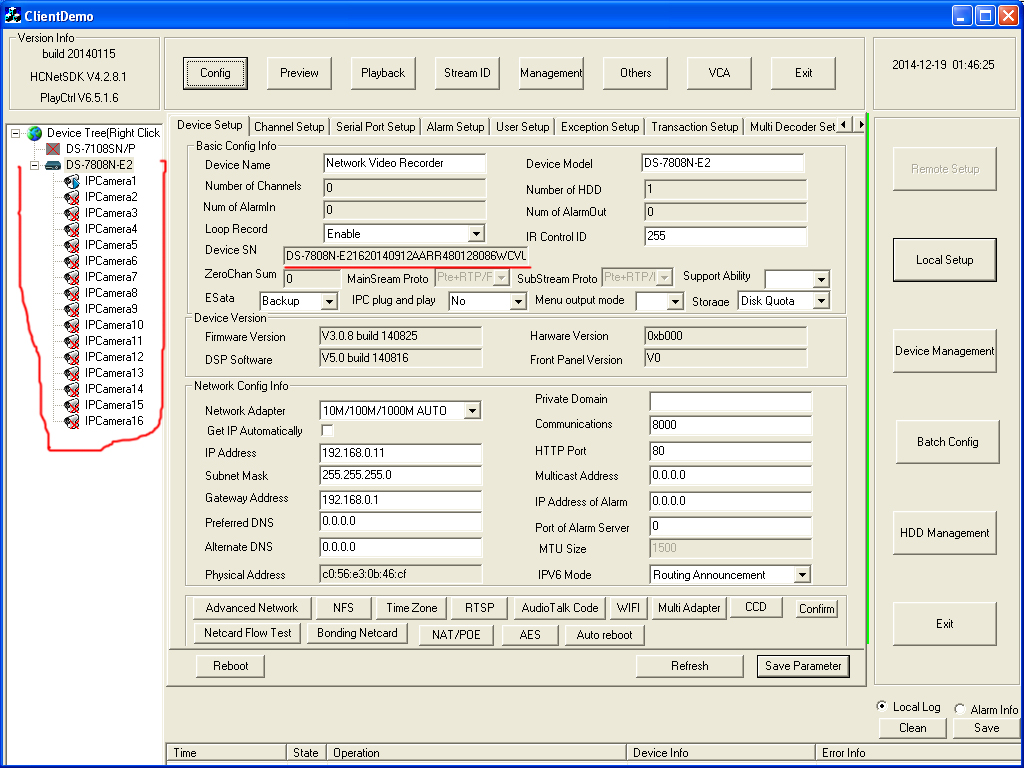
Task: Click the Batch Config button
Action: click(948, 442)
